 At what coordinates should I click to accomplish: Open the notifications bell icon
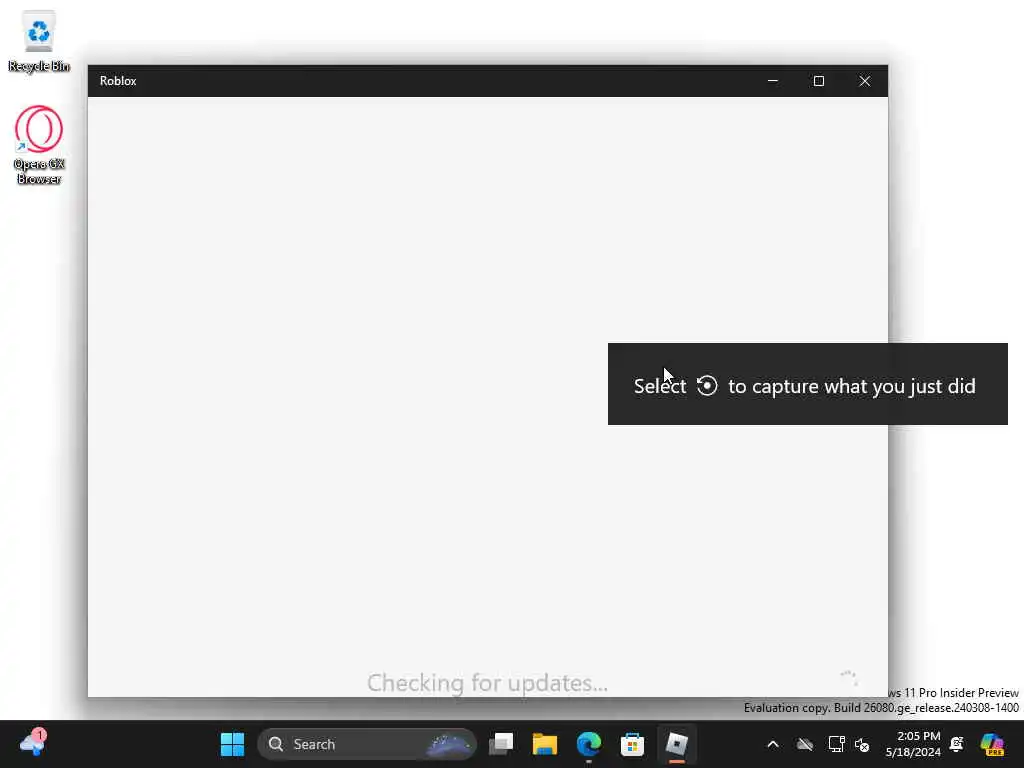tap(957, 744)
